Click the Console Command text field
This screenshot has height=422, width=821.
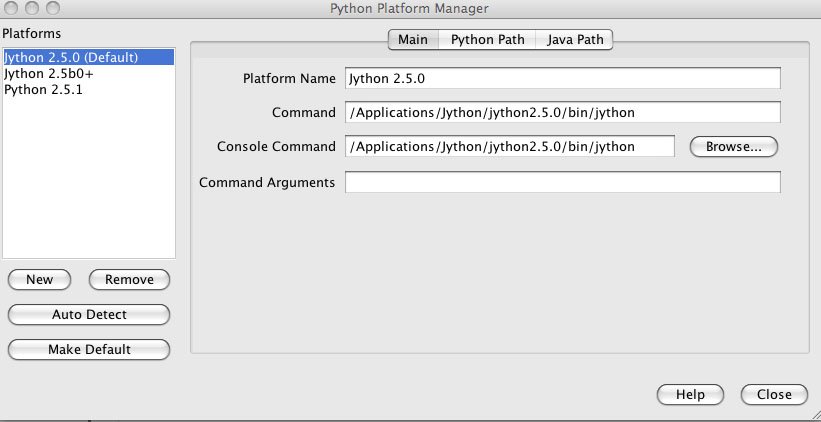click(x=509, y=147)
